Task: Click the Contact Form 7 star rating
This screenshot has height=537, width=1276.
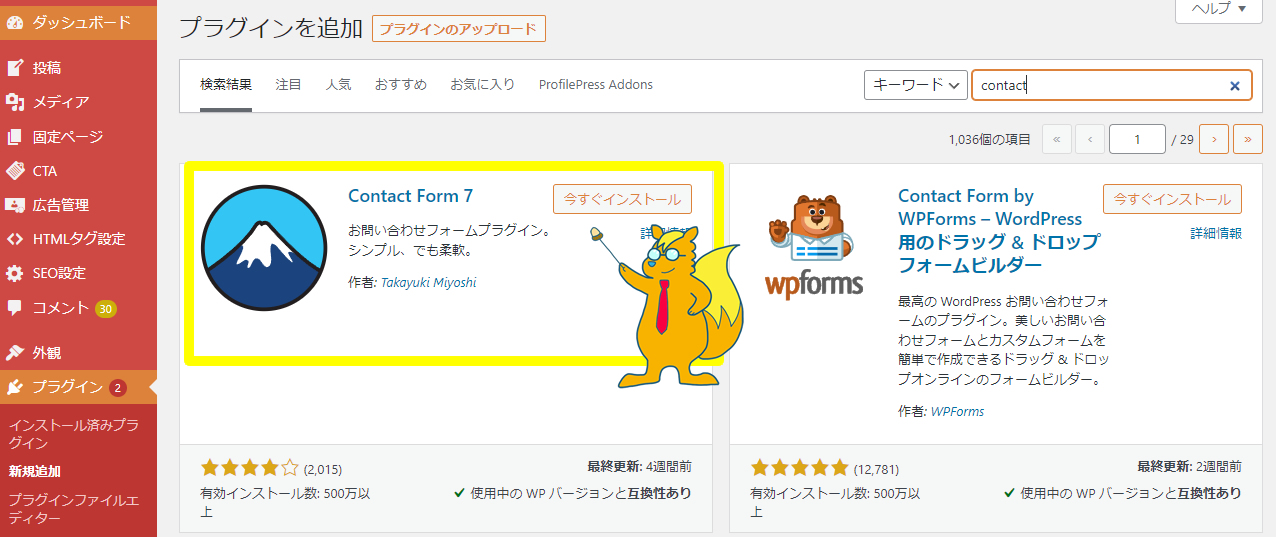Action: tap(249, 467)
